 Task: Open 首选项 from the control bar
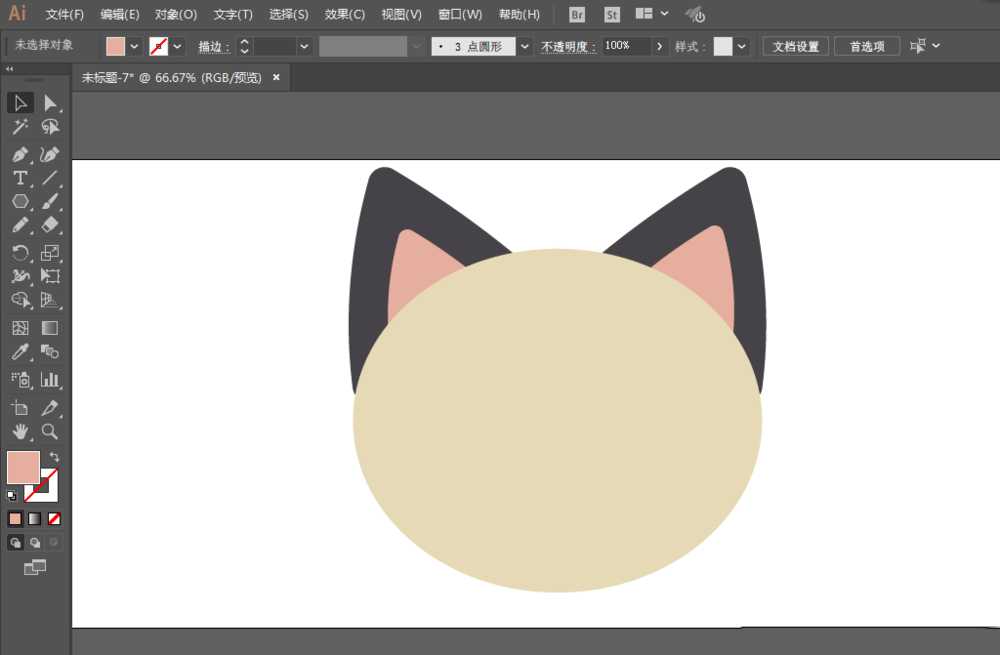click(866, 46)
